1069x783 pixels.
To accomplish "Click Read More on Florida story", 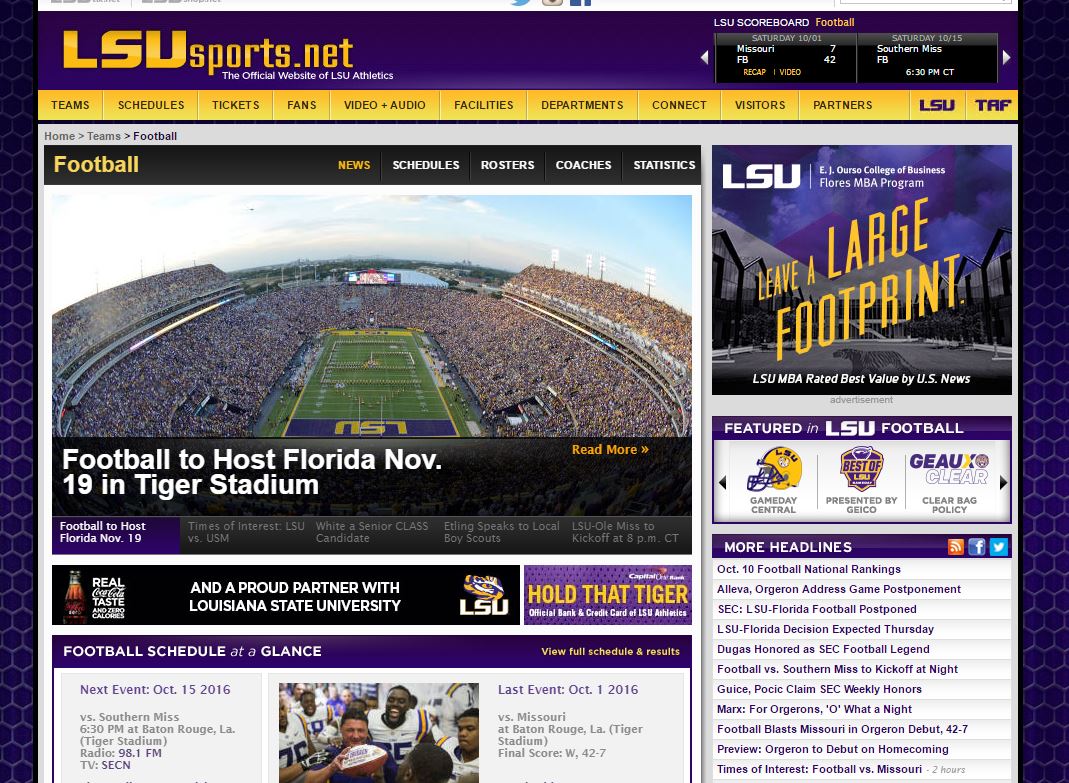I will click(610, 449).
